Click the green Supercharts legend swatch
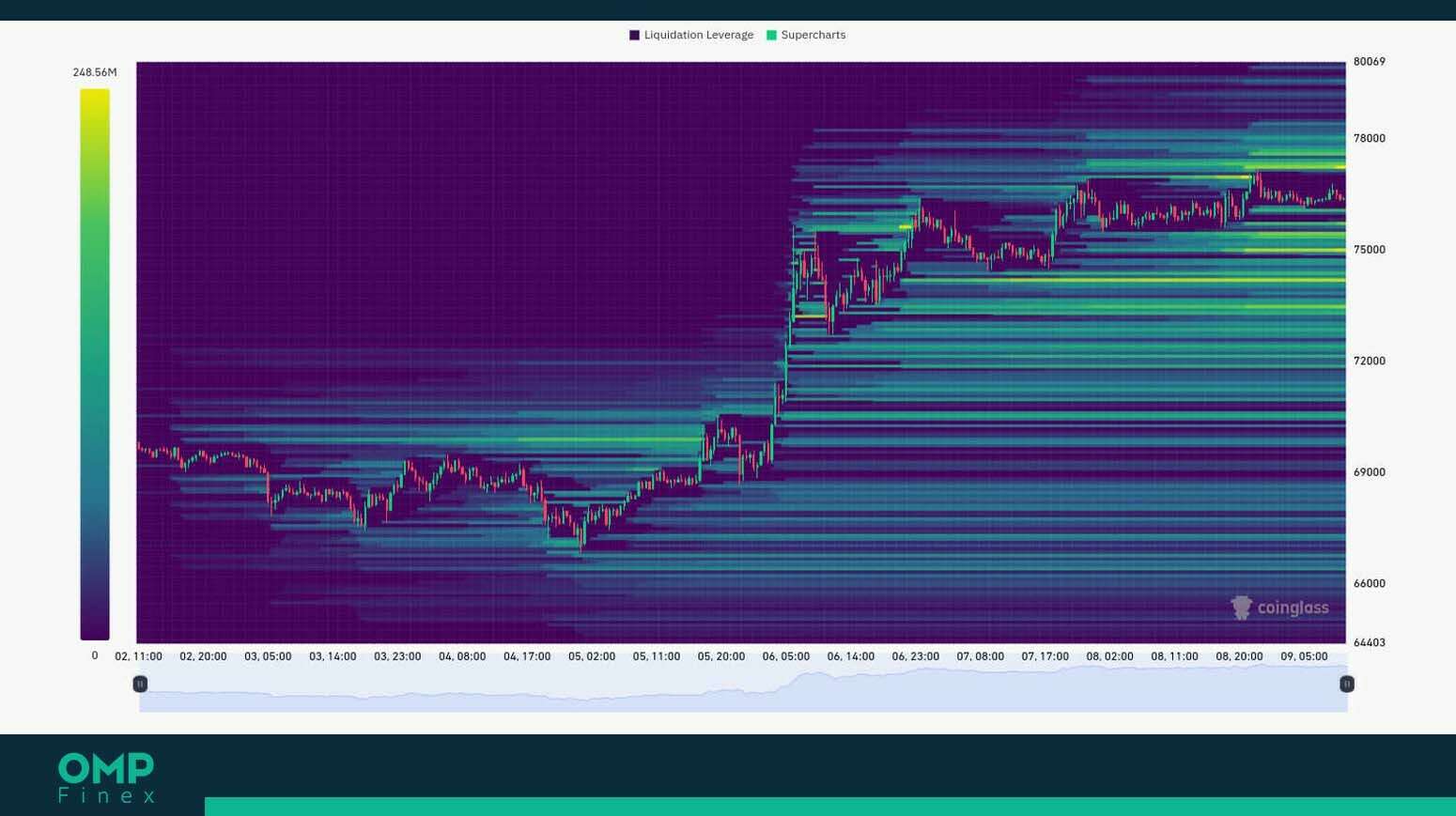The height and width of the screenshot is (816, 1456). 771,35
